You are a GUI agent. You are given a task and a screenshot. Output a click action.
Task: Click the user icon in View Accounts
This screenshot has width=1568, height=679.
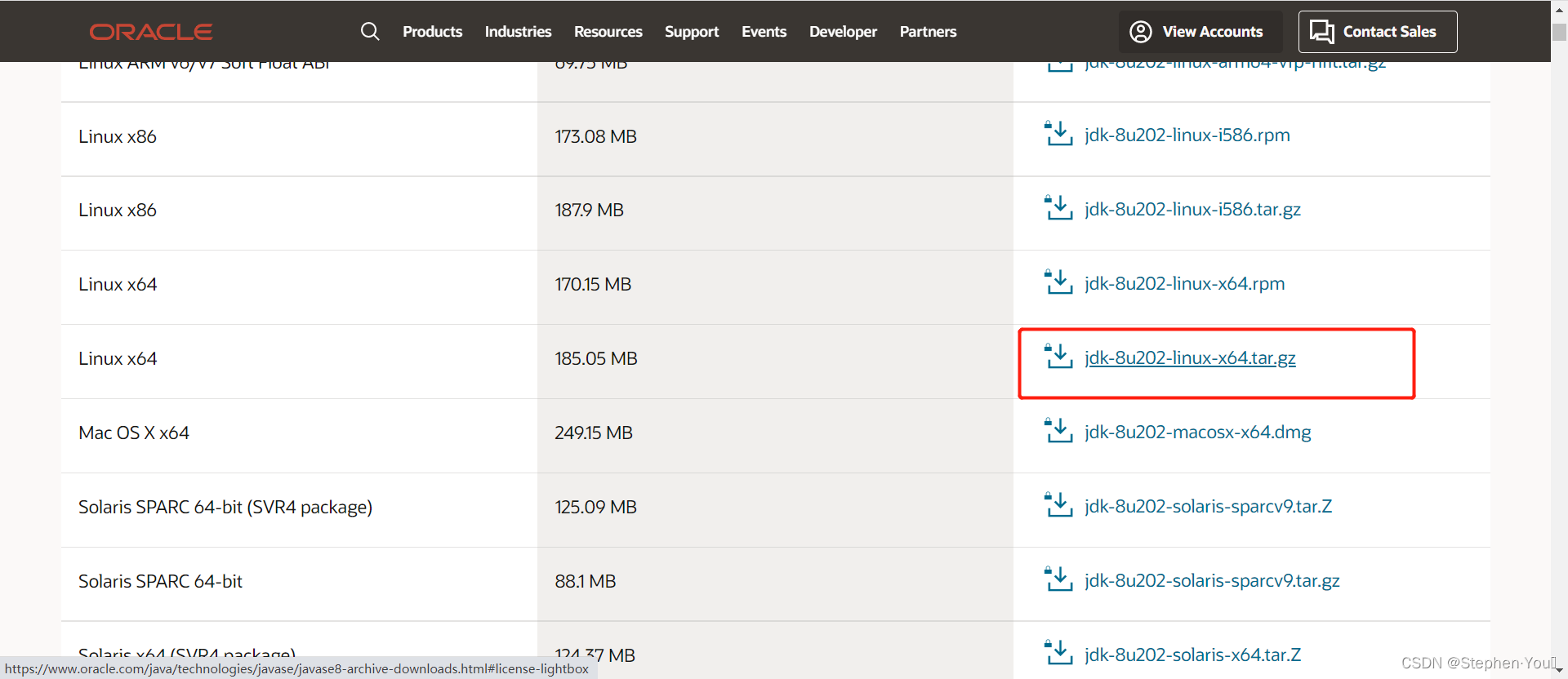coord(1141,32)
